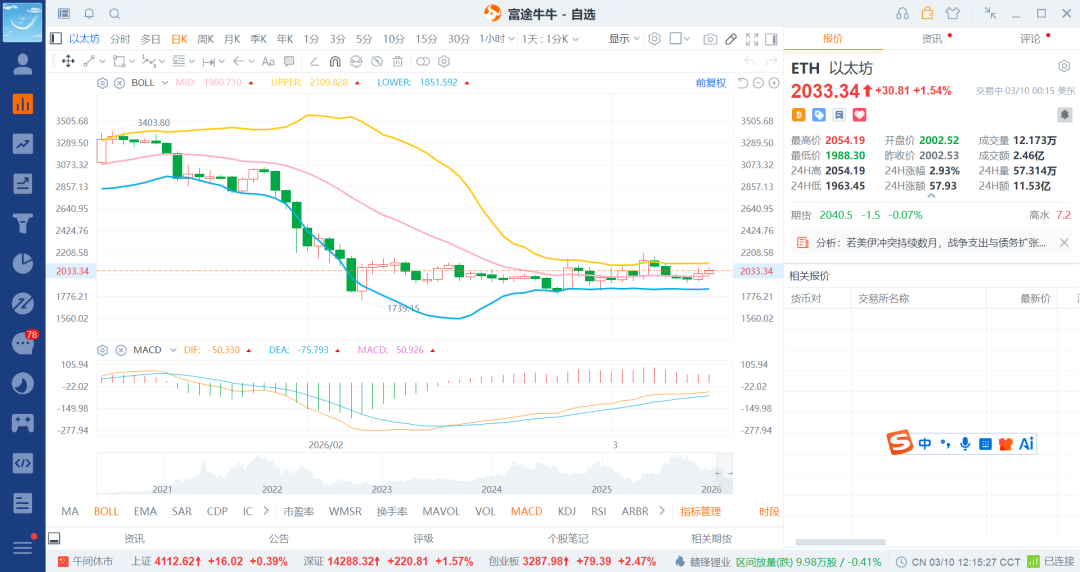The height and width of the screenshot is (572, 1080).
Task: Open the 1小时 interval dropdown
Action: pos(497,39)
